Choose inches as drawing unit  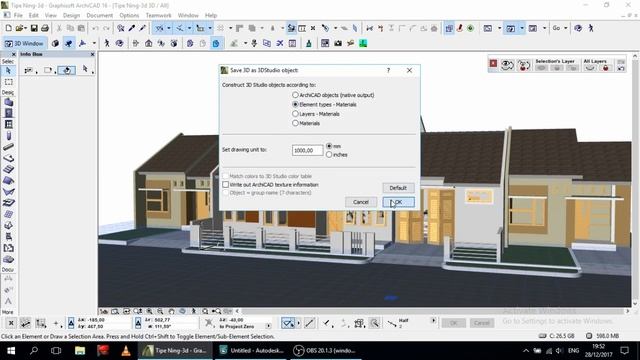329,155
